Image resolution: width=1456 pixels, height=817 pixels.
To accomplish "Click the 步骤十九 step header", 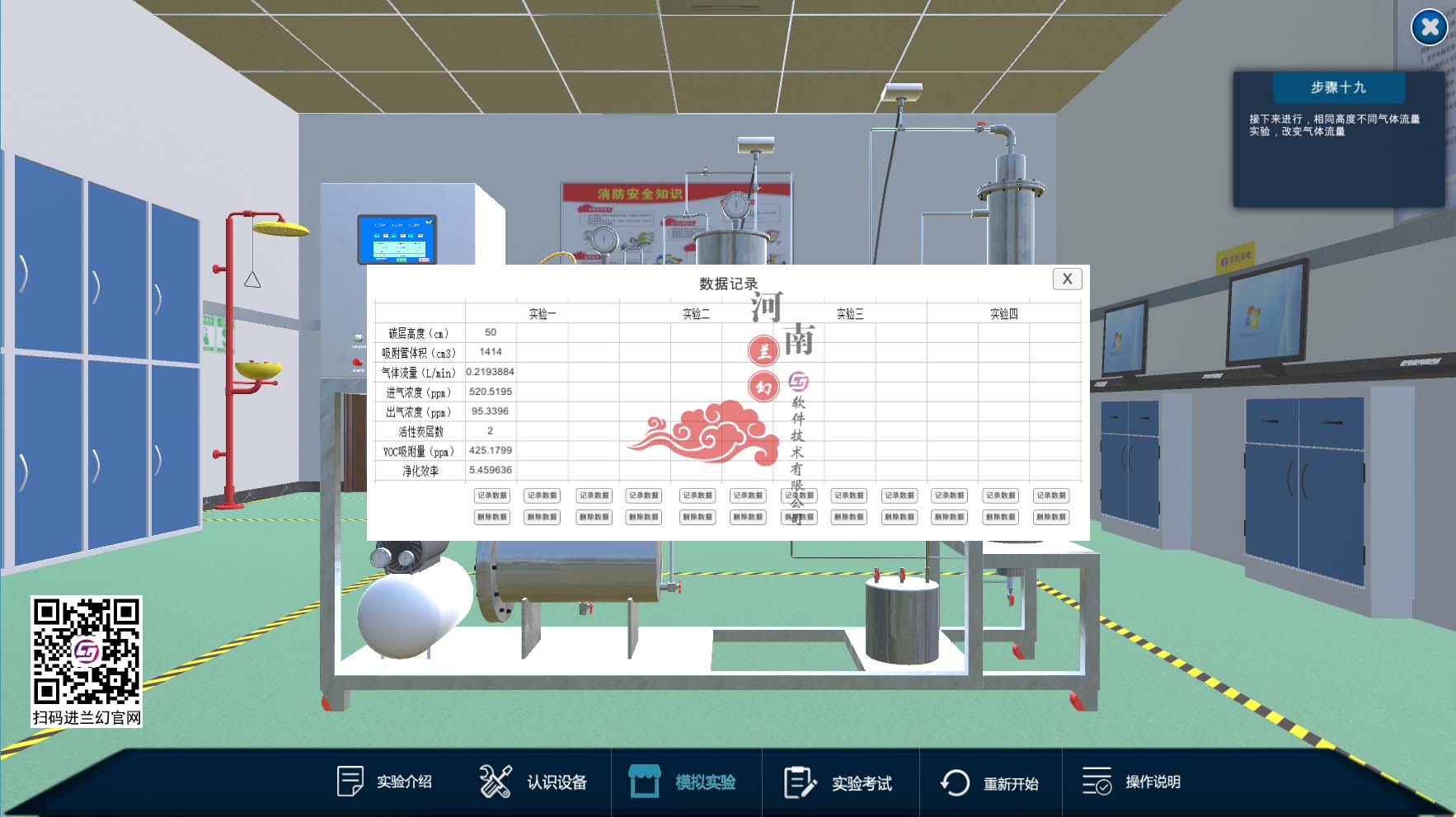I will click(x=1338, y=87).
